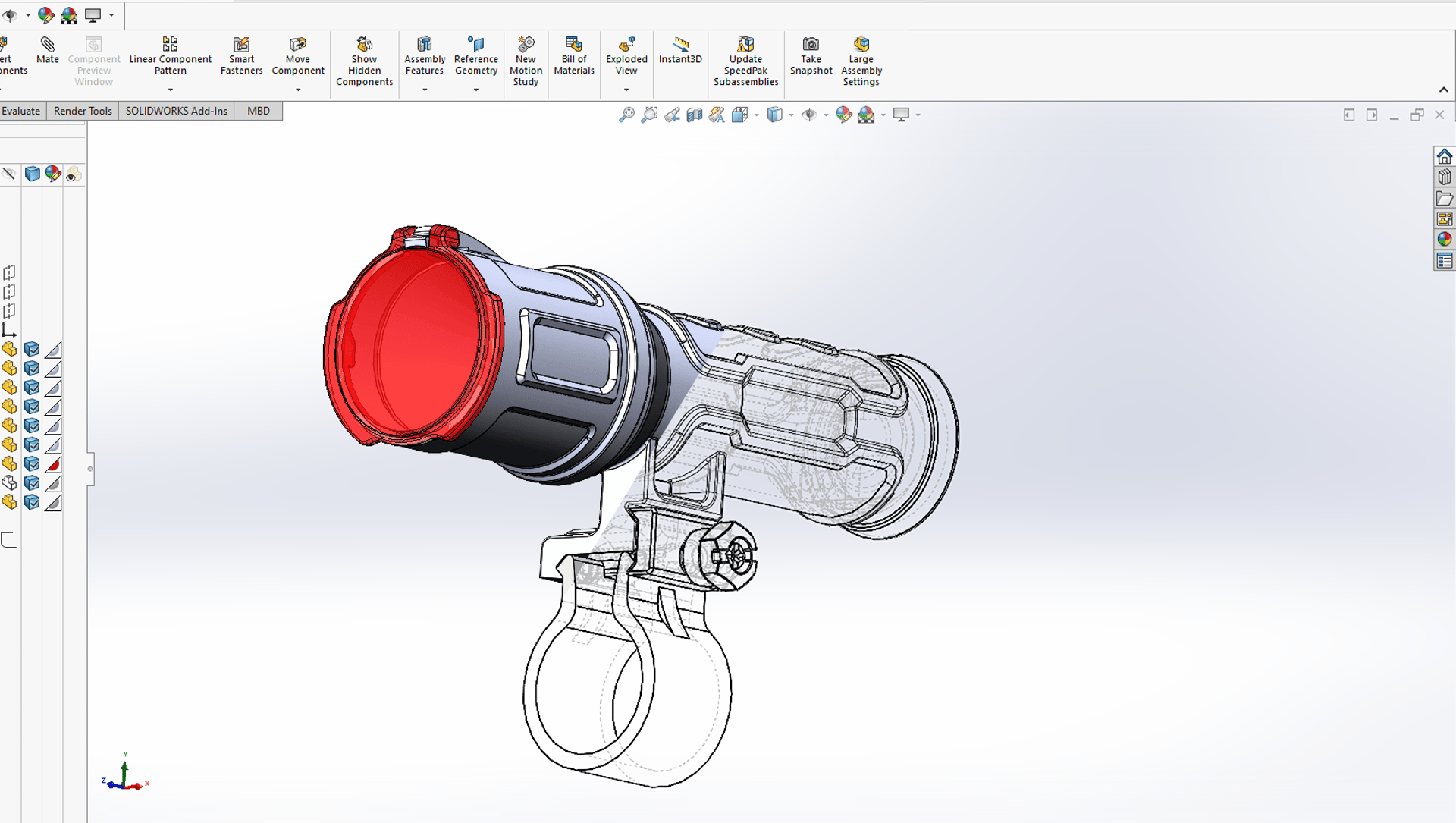1456x823 pixels.
Task: Expand Move Component dropdown arrow
Action: click(298, 90)
